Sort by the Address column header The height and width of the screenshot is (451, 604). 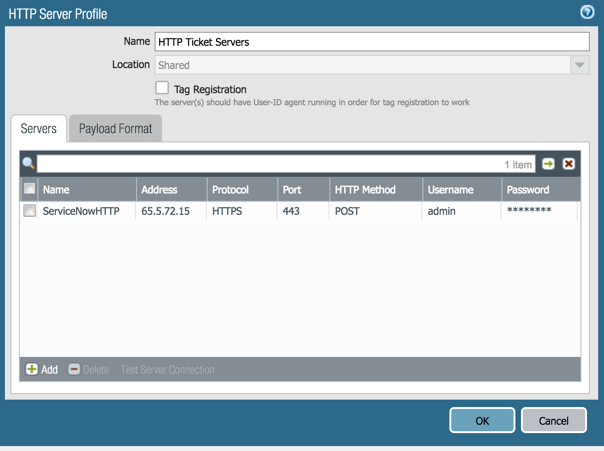pos(171,189)
